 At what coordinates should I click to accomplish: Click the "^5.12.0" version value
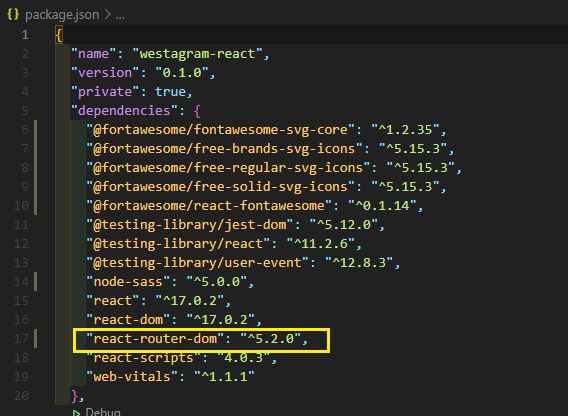coord(344,225)
